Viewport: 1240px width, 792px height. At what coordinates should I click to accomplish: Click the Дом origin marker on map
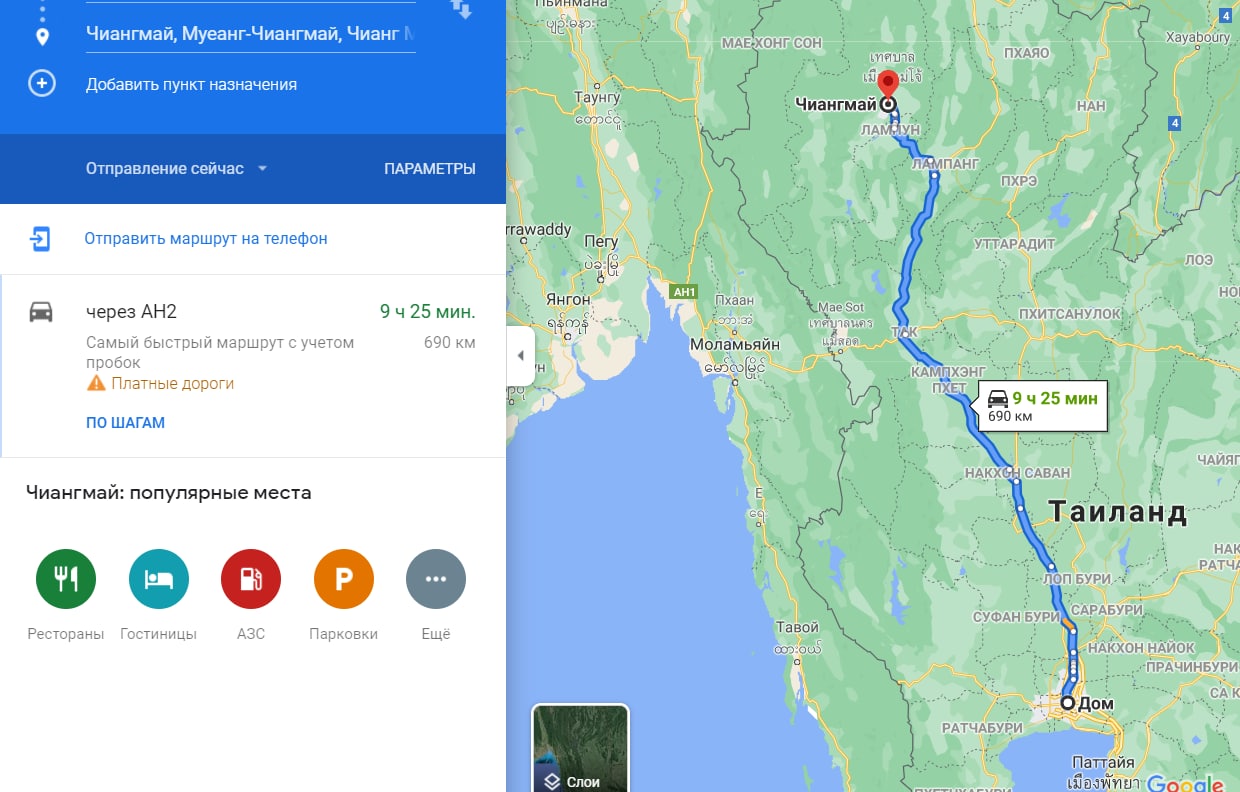(1067, 703)
